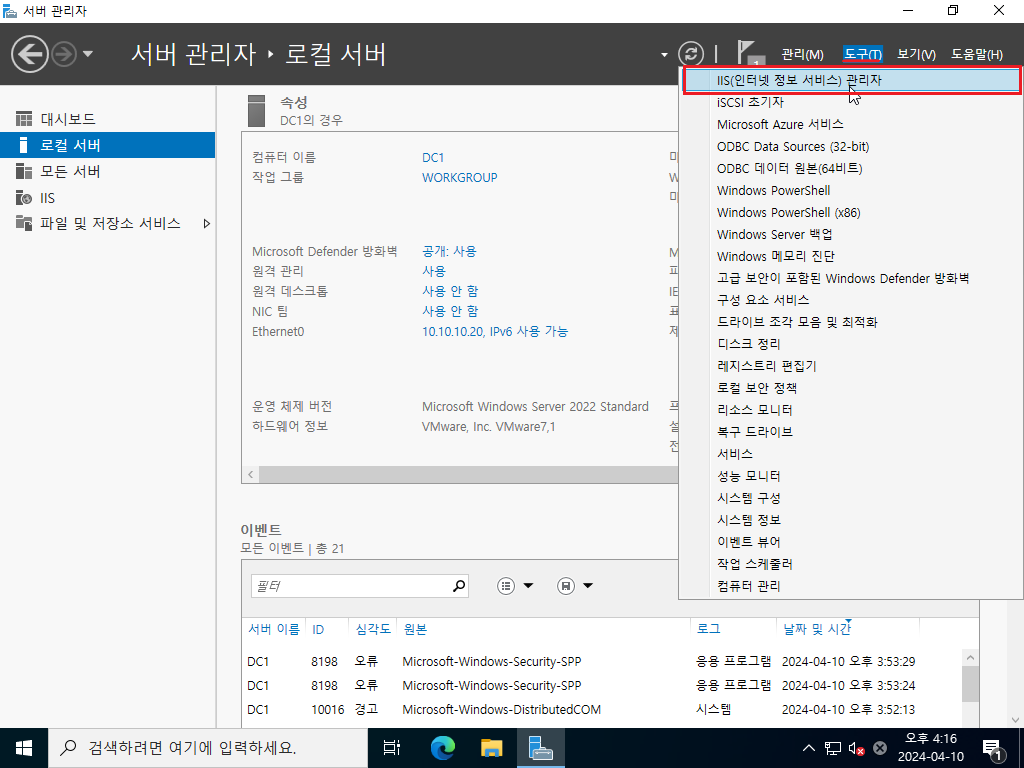
Task: Open the notifications flag icon
Action: click(x=750, y=54)
